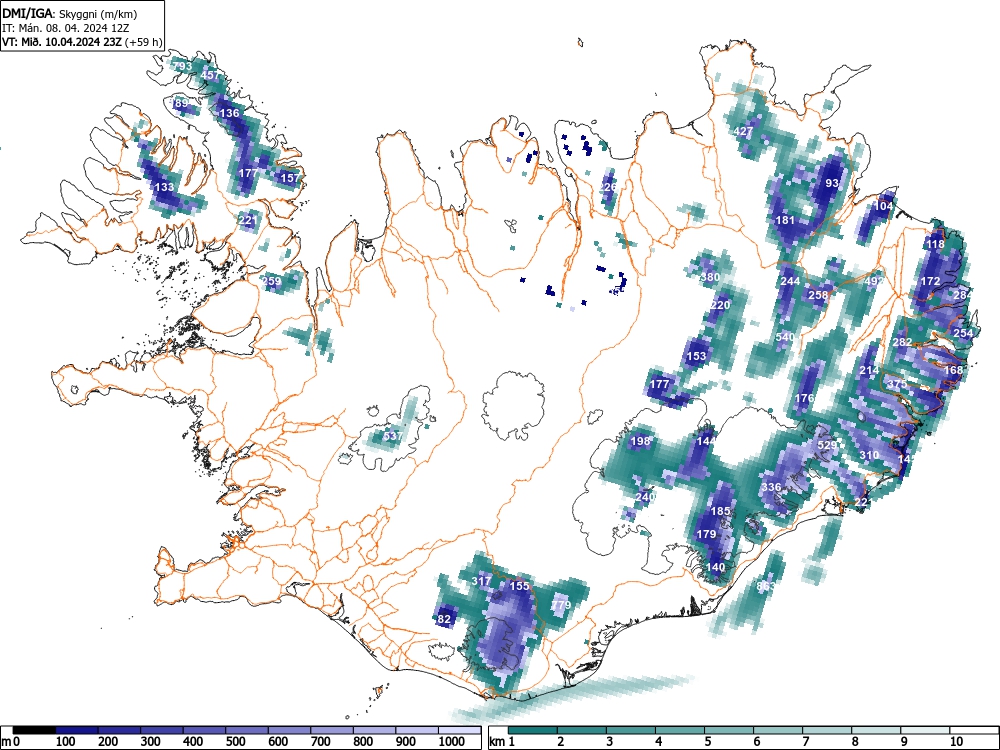The height and width of the screenshot is (750, 1000).
Task: Click the '185' visibility value on the map
Action: coord(720,511)
